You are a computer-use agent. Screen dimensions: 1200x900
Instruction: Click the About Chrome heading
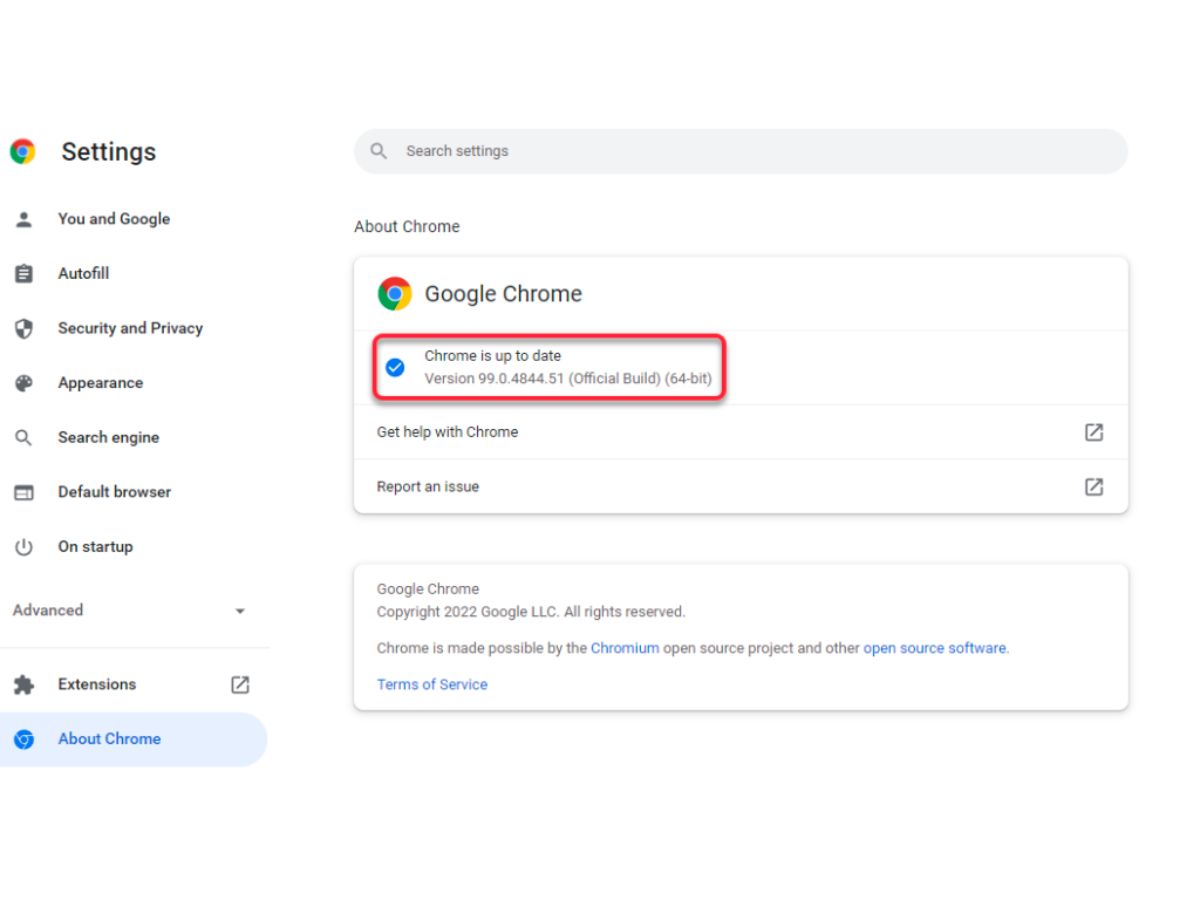click(x=407, y=227)
